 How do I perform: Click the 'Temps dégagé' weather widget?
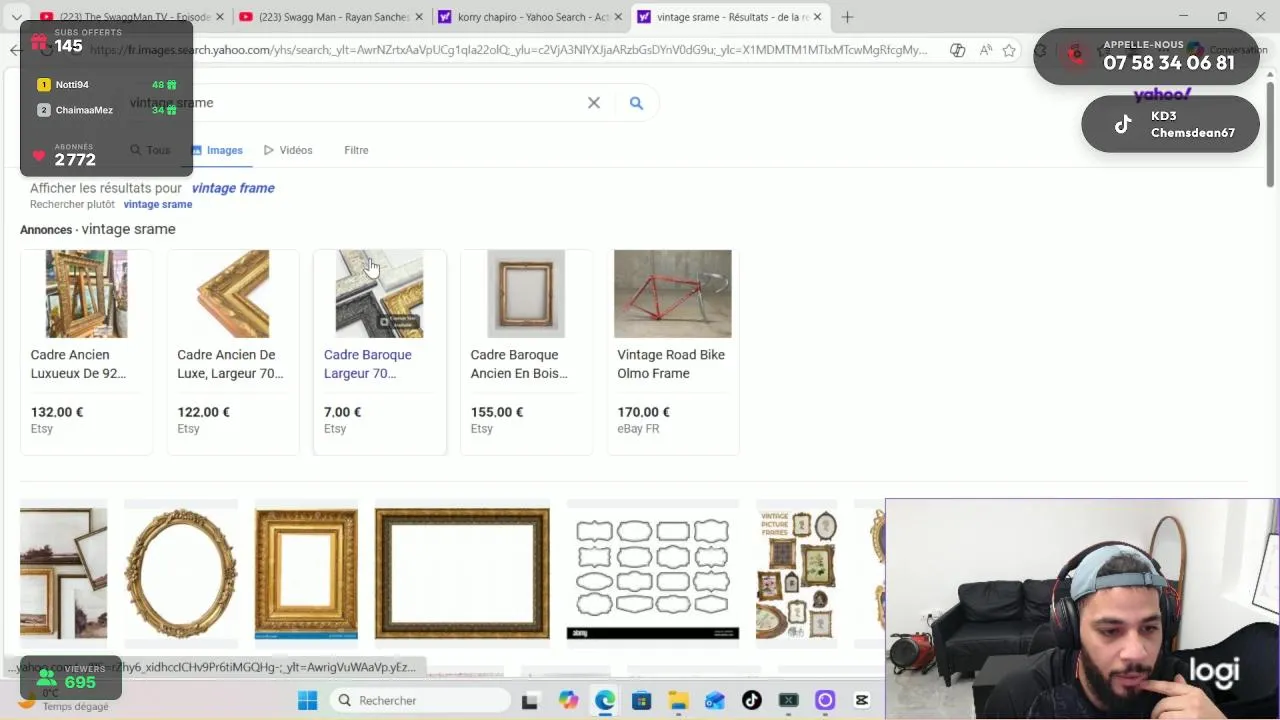[62, 700]
